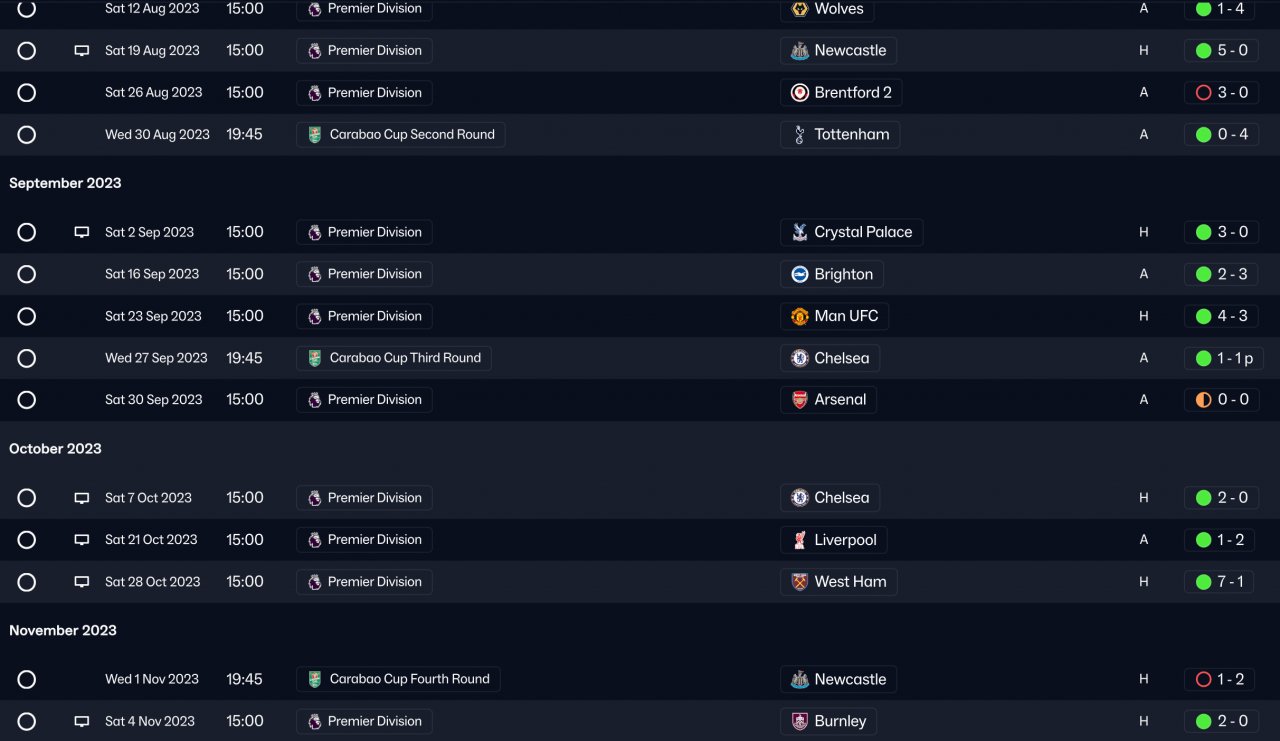Click the half-orange draw indicator for 0 - 0
The height and width of the screenshot is (741, 1280).
tap(1203, 400)
